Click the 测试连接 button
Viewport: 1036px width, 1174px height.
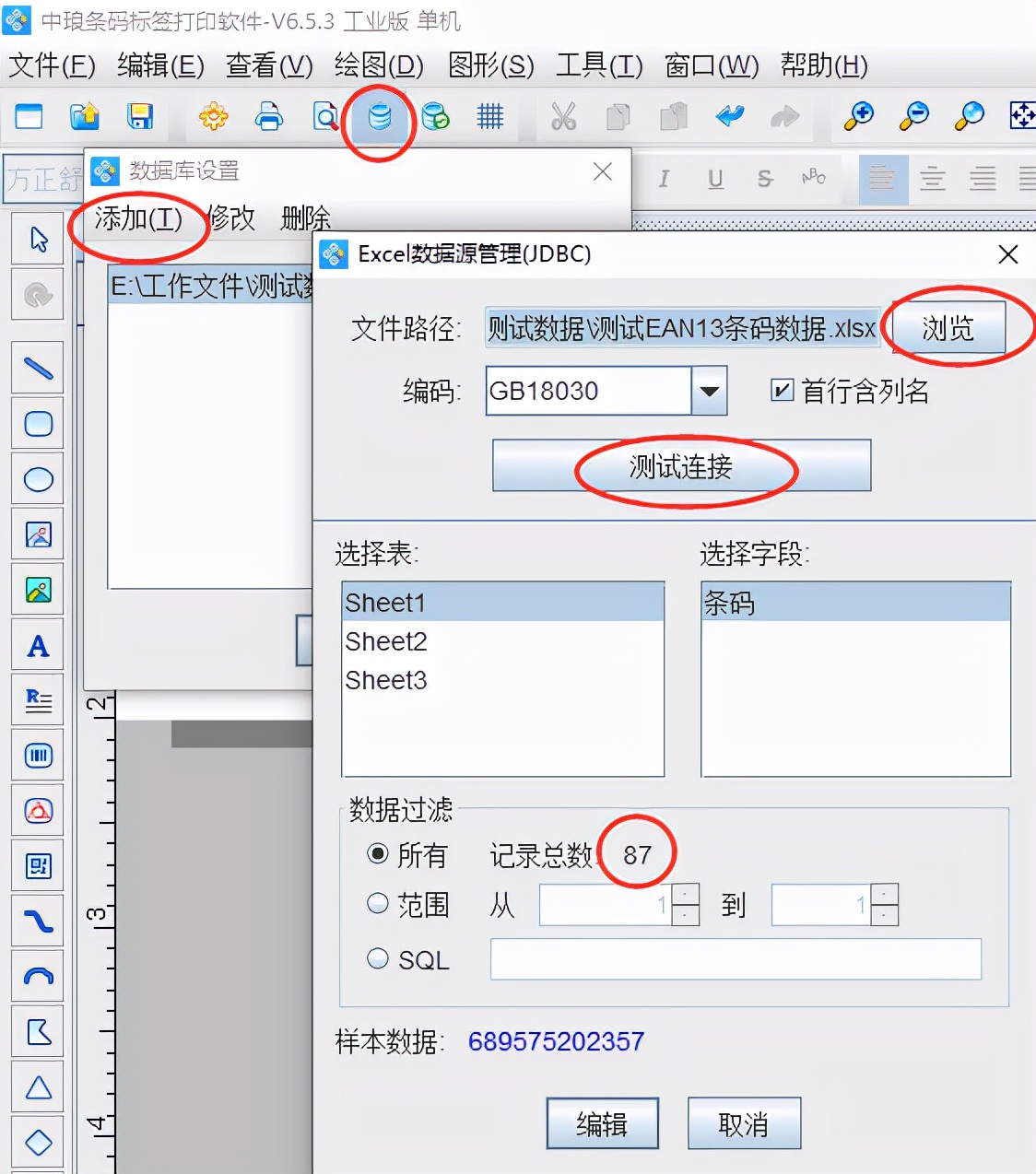click(681, 465)
